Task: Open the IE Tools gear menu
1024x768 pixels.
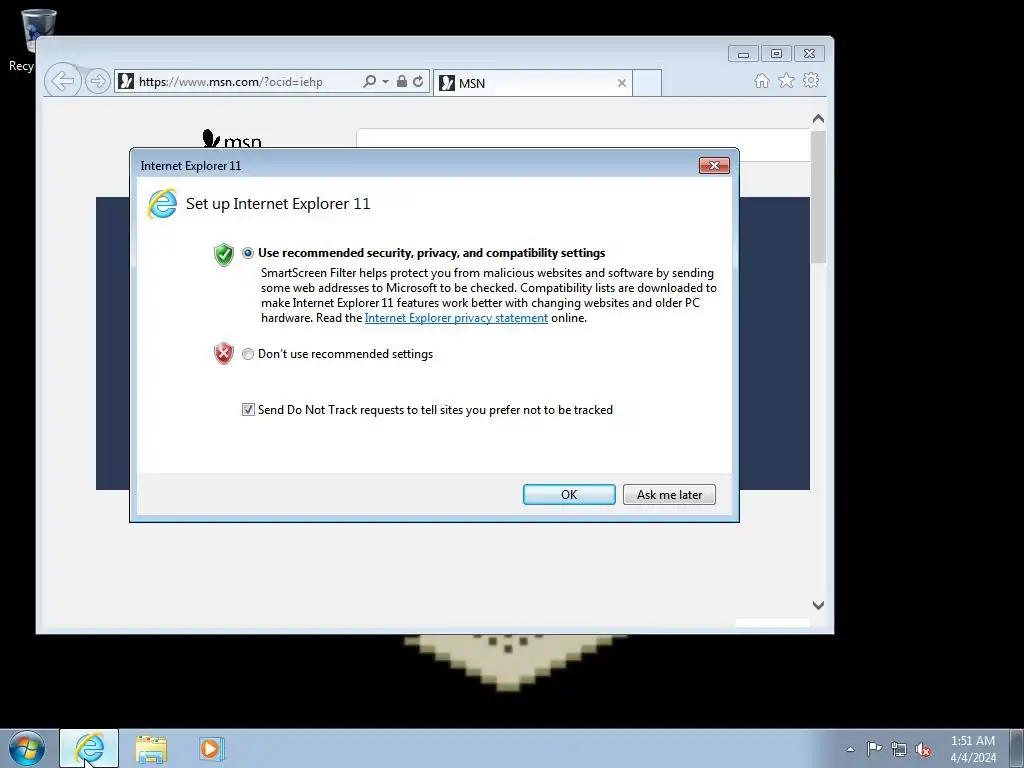Action: pos(811,80)
